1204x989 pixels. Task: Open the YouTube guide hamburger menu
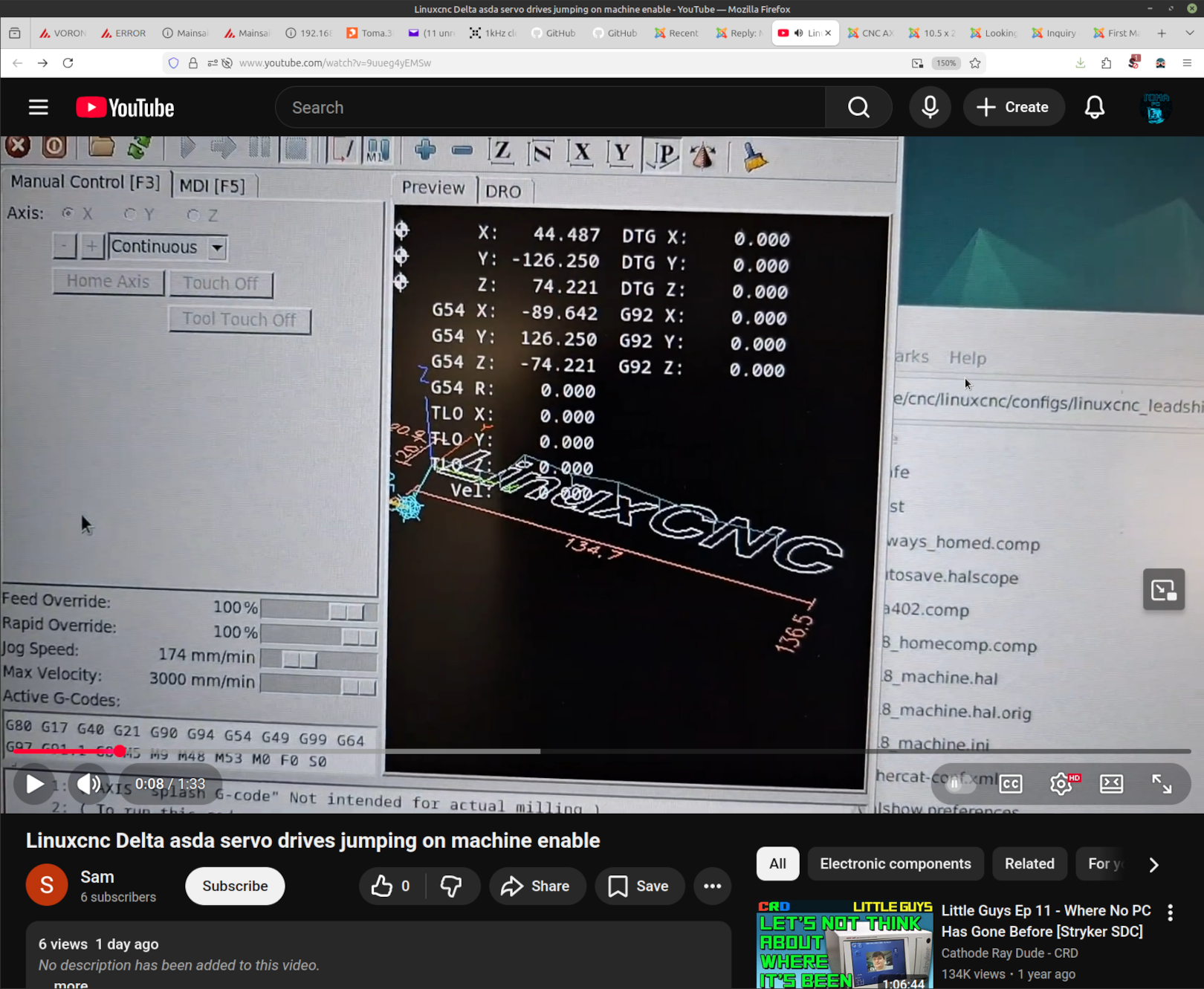click(x=39, y=108)
